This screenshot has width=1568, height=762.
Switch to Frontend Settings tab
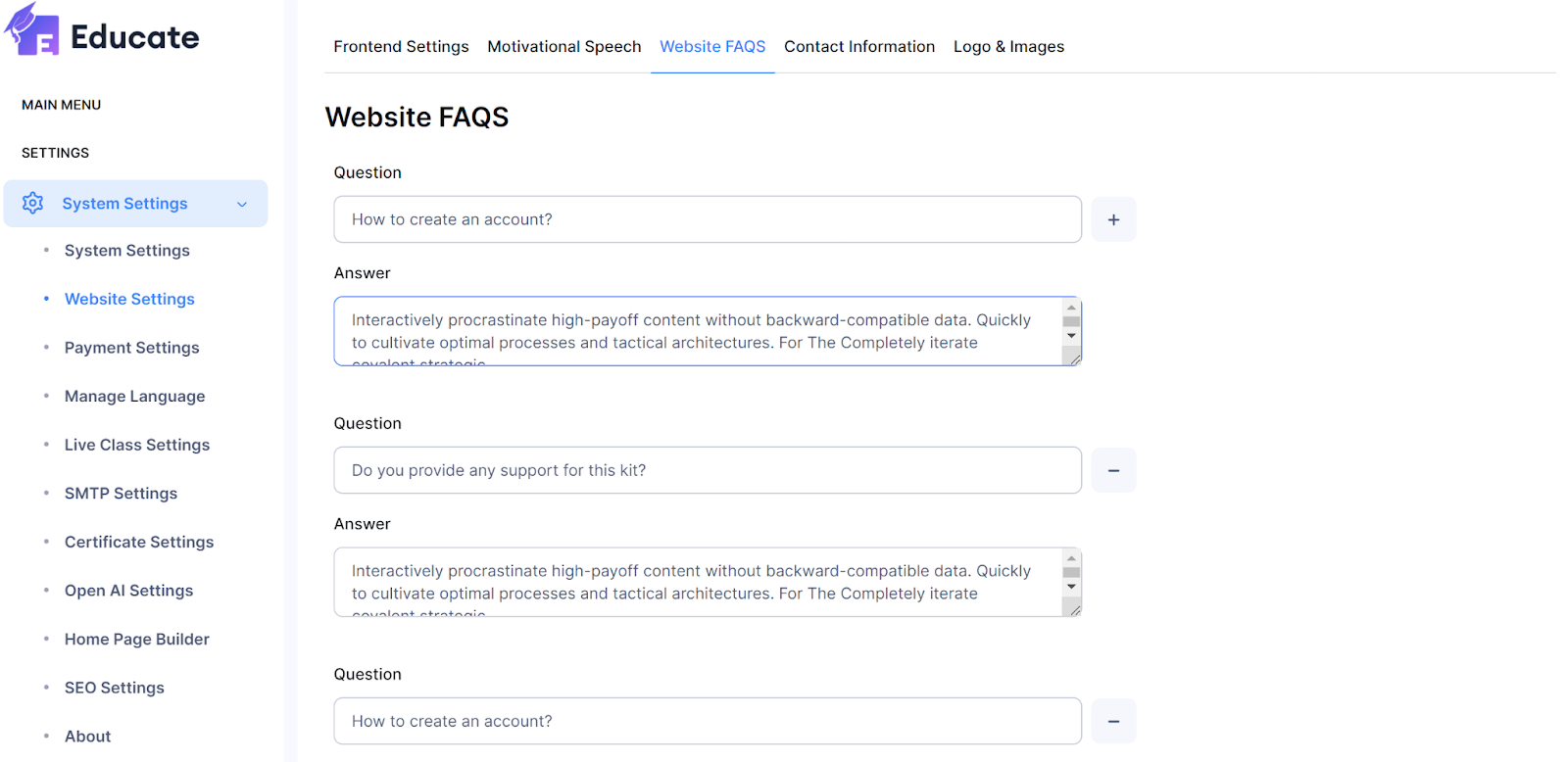[401, 46]
